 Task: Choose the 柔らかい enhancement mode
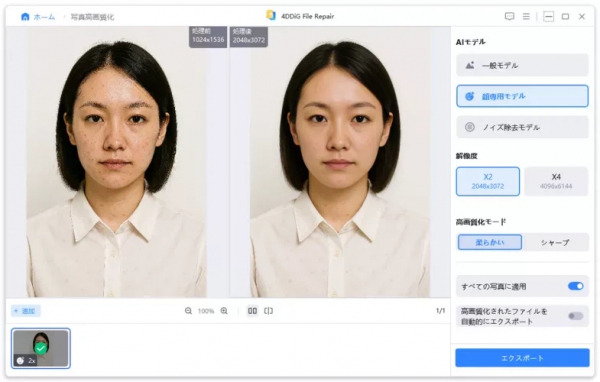coord(490,242)
